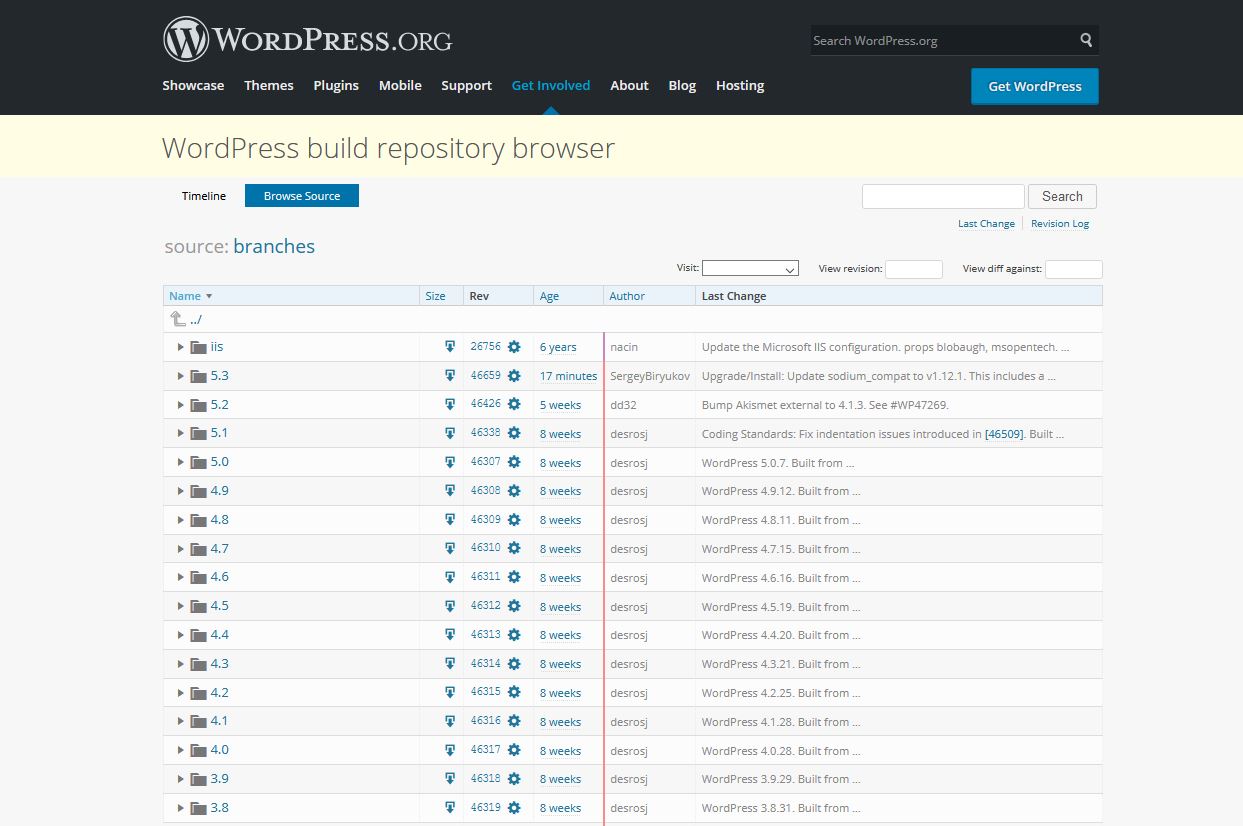Open Support in the navigation
Viewport: 1243px width, 826px height.
[467, 86]
